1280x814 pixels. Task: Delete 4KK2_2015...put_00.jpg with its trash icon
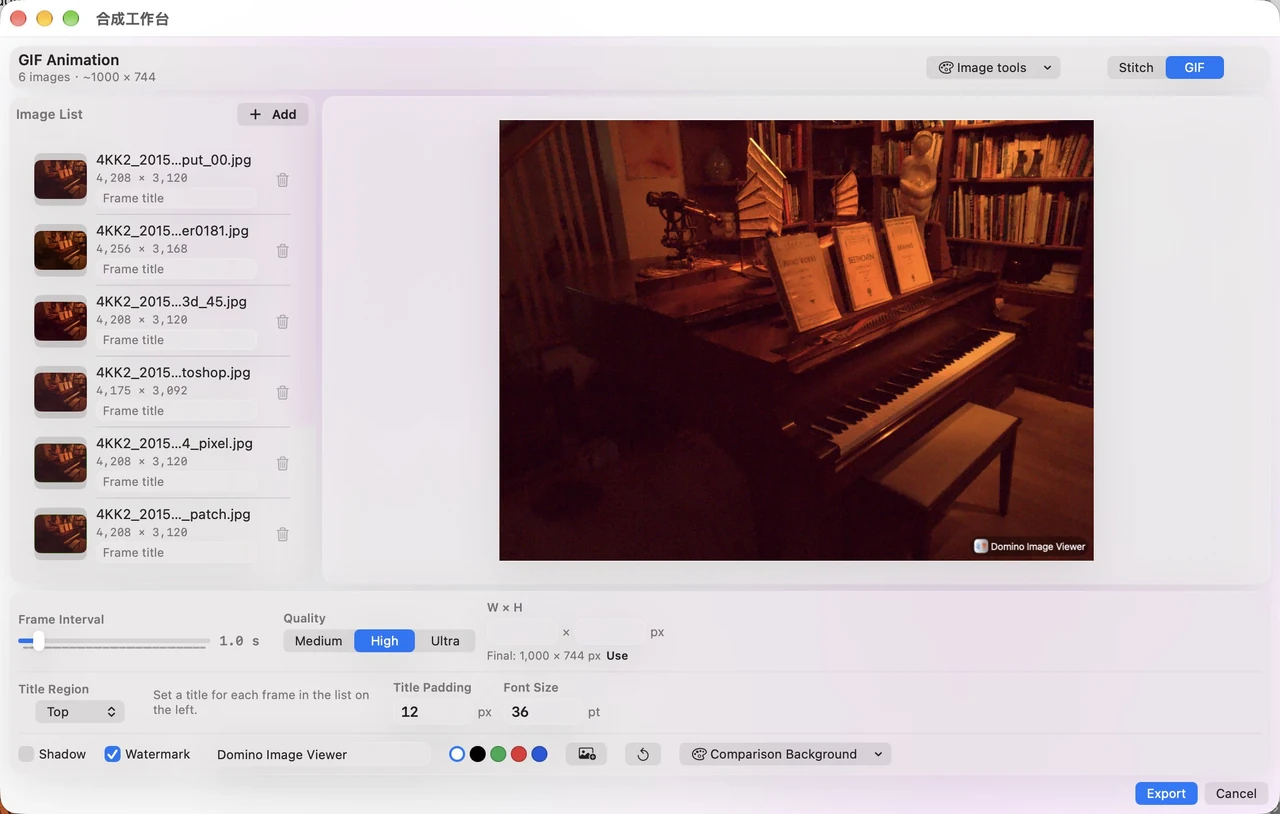point(283,180)
